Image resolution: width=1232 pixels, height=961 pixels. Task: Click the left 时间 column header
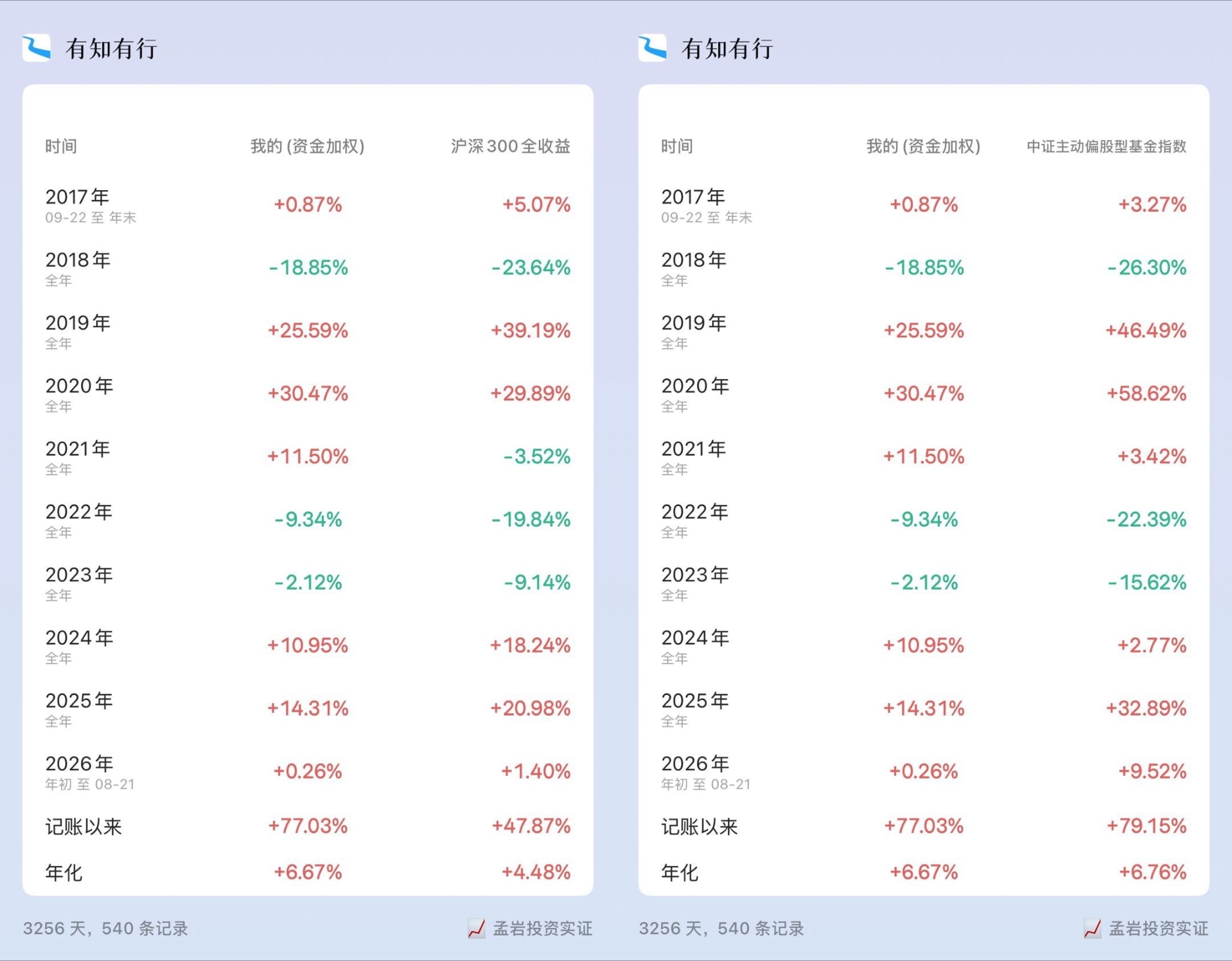[61, 146]
